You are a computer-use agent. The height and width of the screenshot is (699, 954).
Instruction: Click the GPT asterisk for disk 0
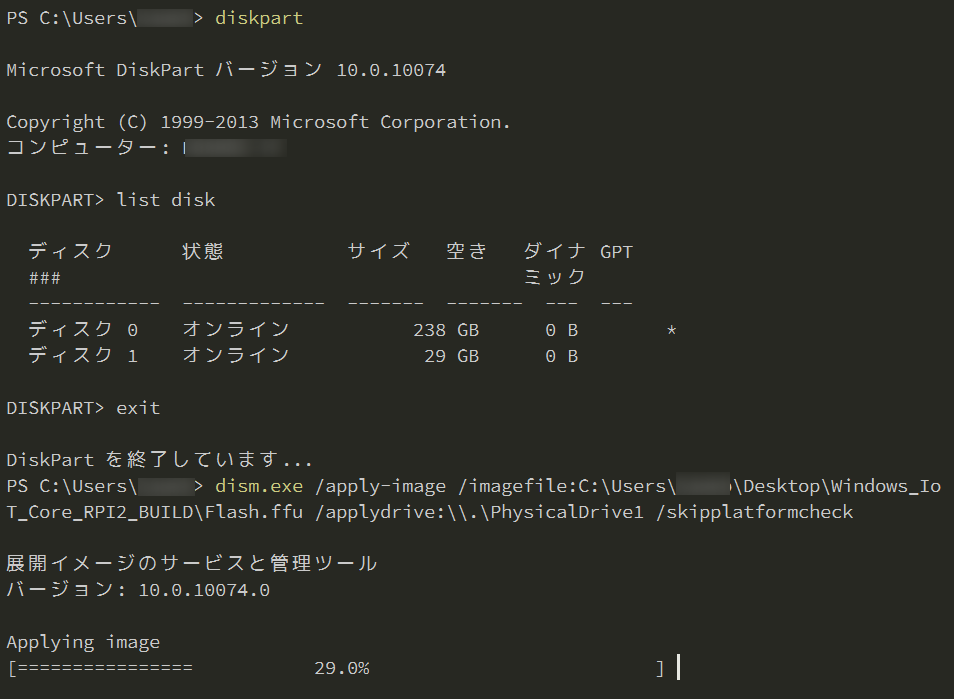pyautogui.click(x=671, y=330)
